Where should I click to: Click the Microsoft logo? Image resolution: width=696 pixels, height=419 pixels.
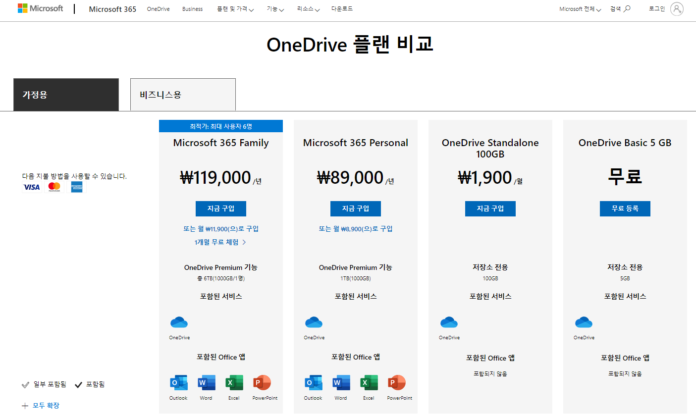coord(40,8)
